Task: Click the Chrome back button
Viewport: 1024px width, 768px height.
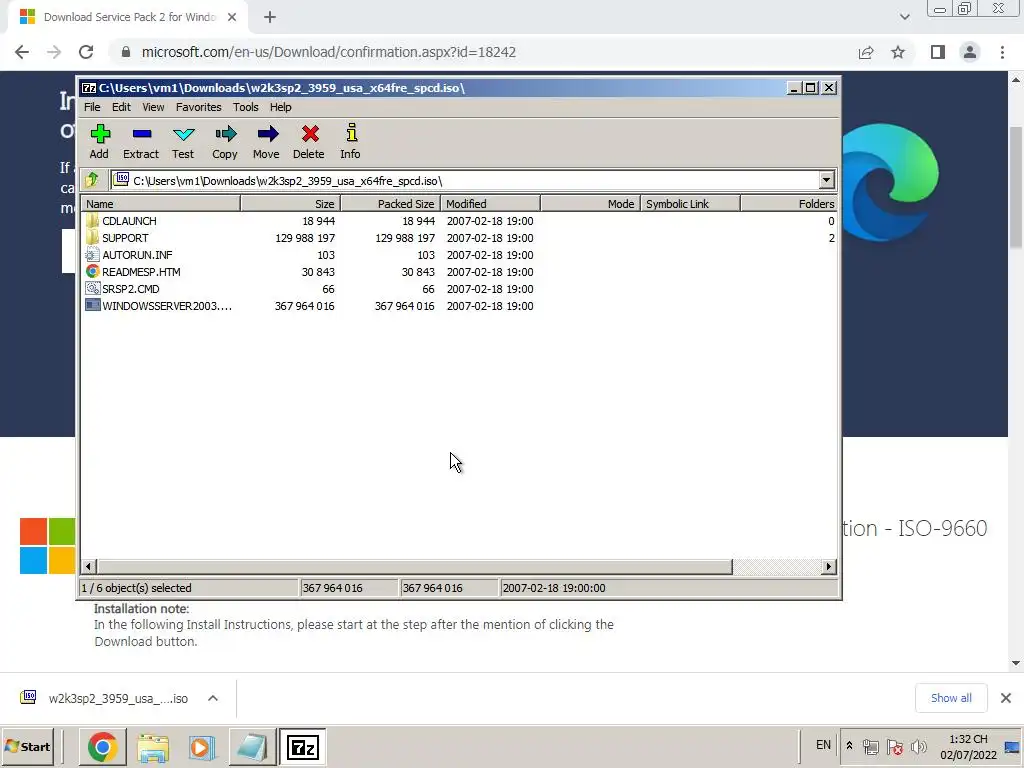Action: pyautogui.click(x=22, y=52)
